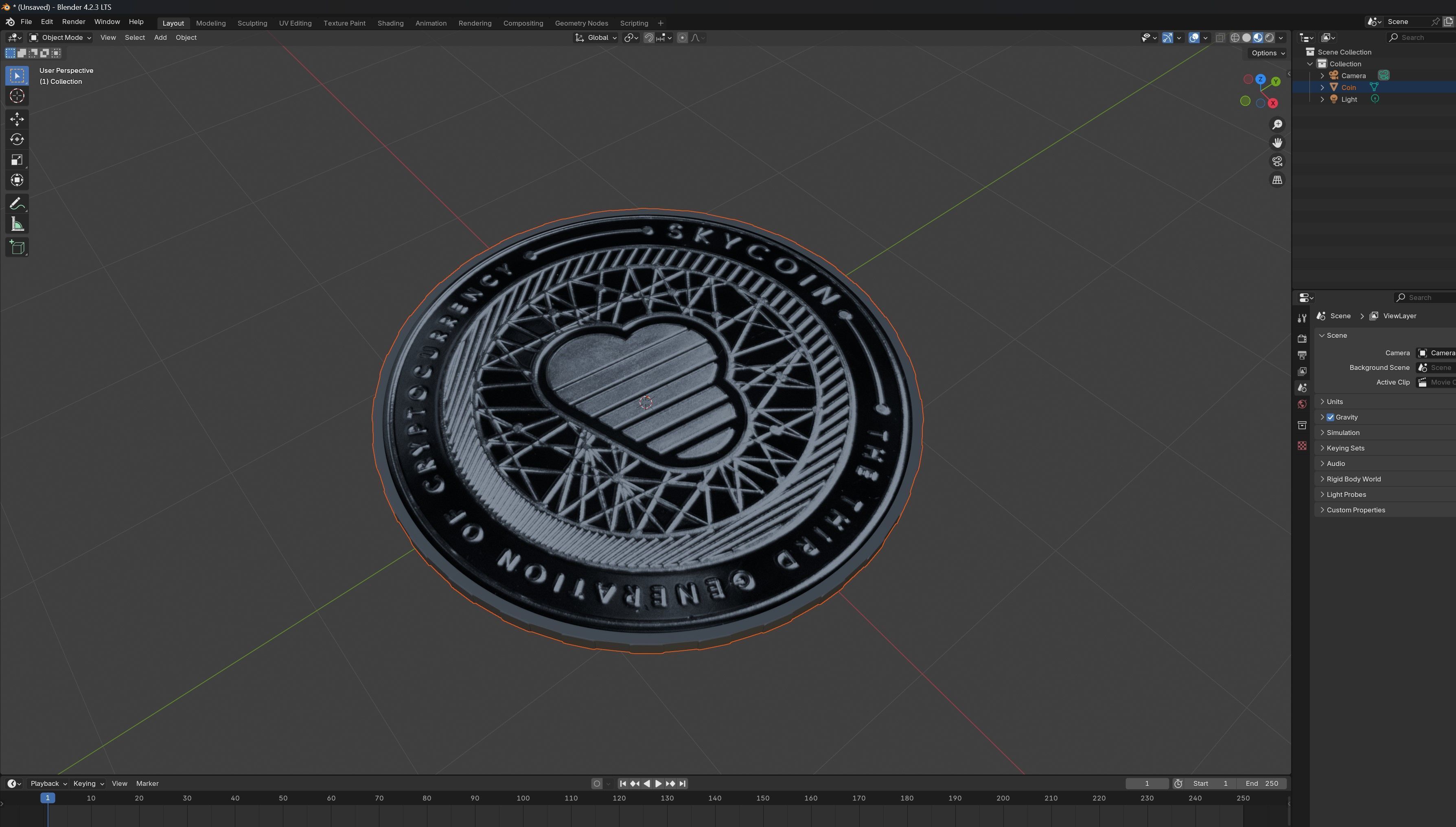Open the UV Editing workspace tab
The height and width of the screenshot is (827, 1456).
coord(295,23)
